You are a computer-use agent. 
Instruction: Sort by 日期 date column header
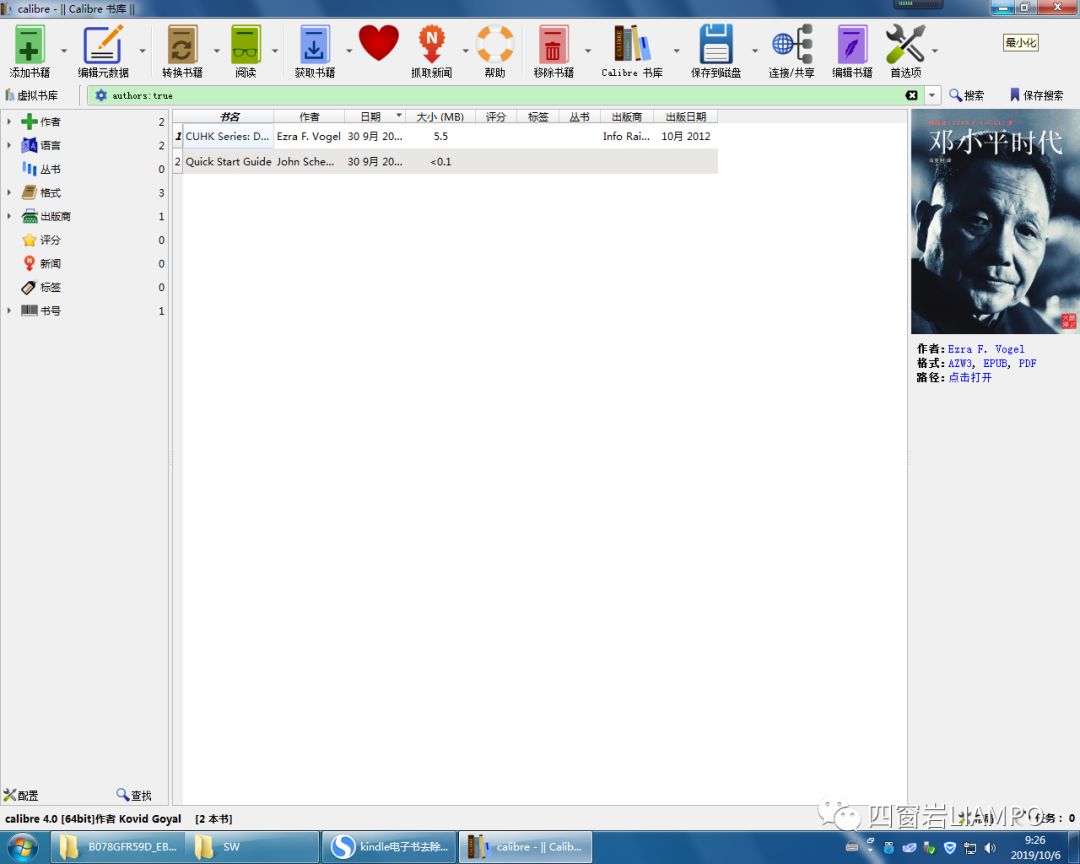(374, 116)
